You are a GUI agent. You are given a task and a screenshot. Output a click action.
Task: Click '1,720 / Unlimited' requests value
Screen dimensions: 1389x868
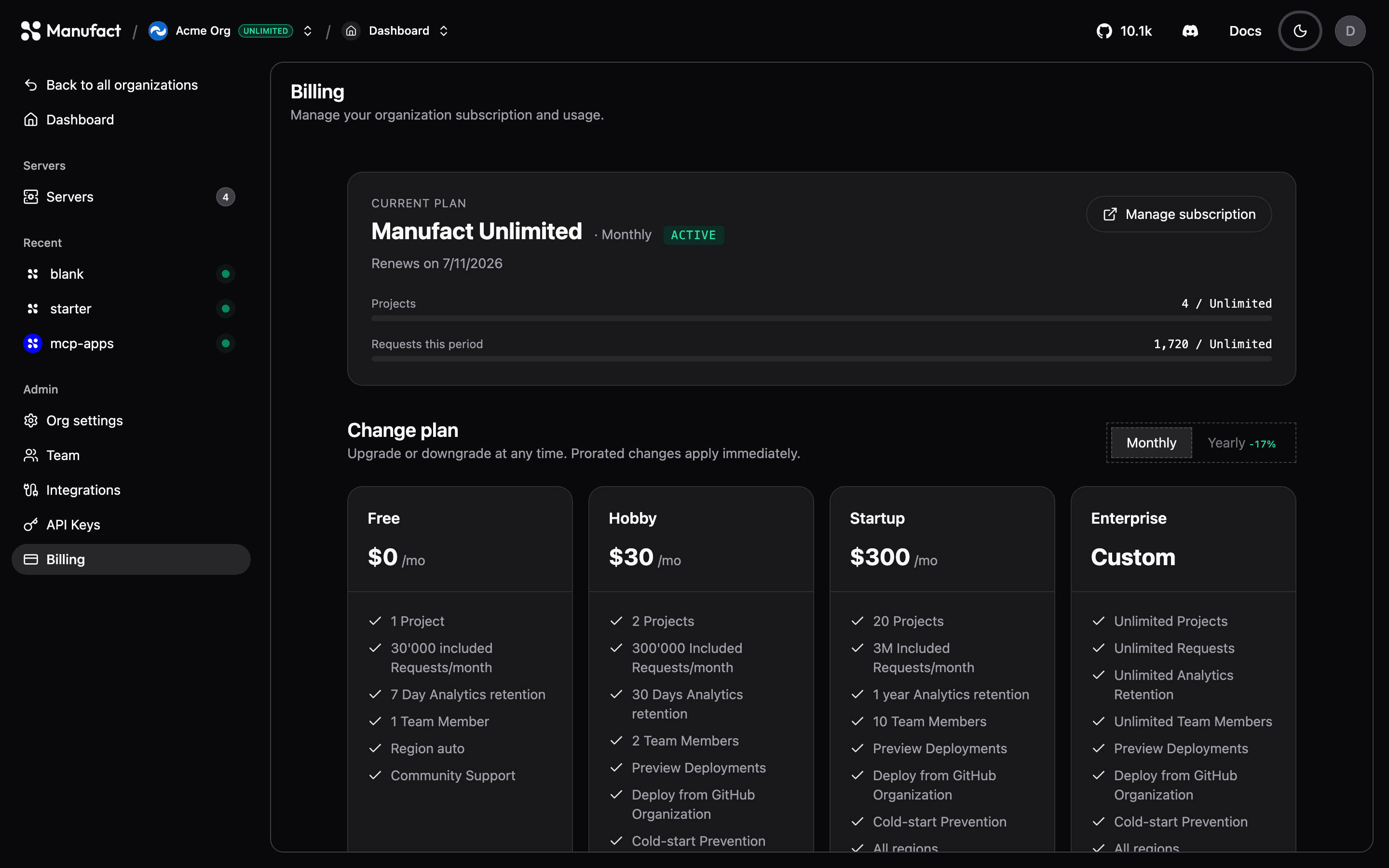point(1212,344)
